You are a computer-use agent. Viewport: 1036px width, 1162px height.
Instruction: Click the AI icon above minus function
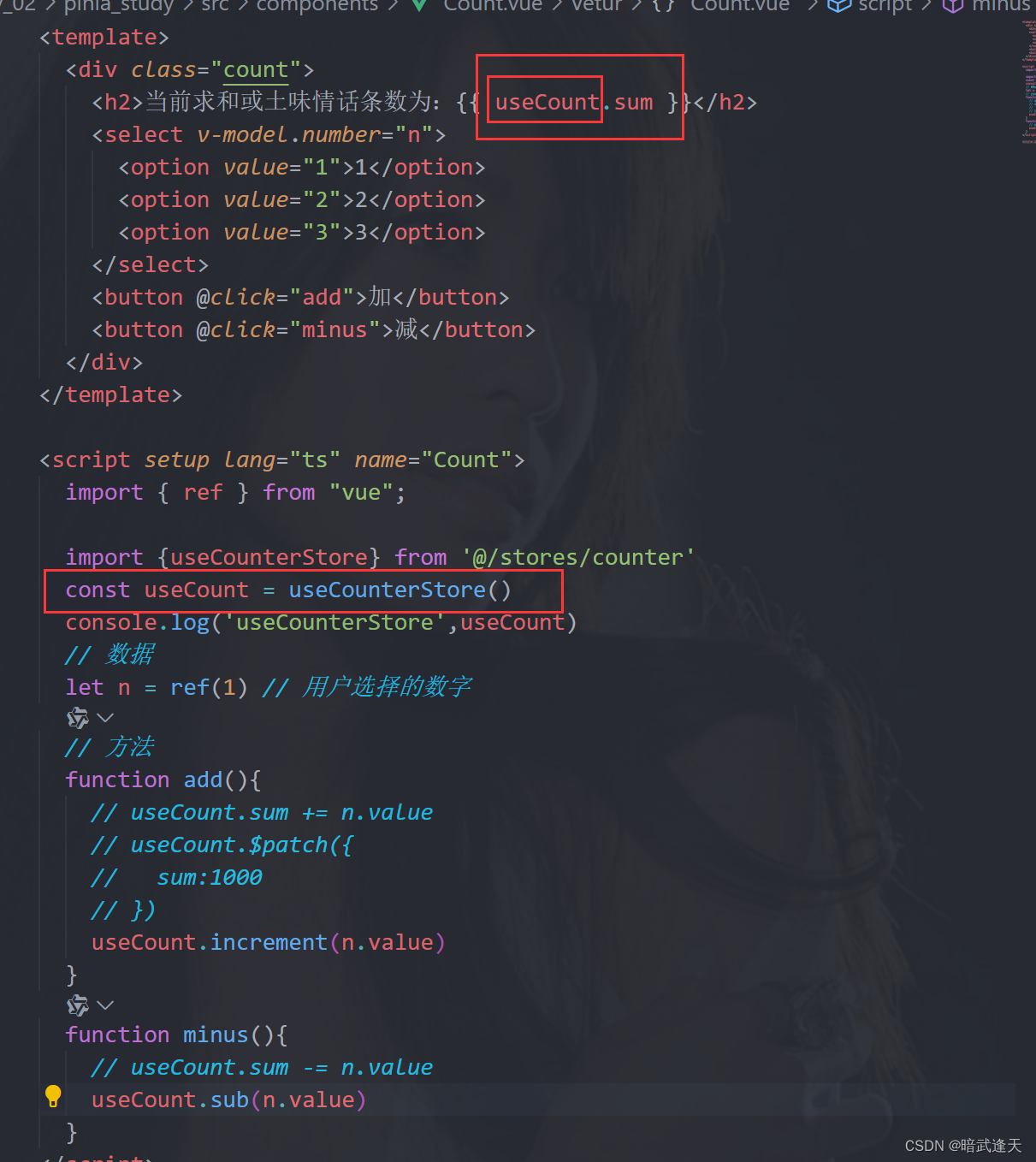tap(78, 1005)
